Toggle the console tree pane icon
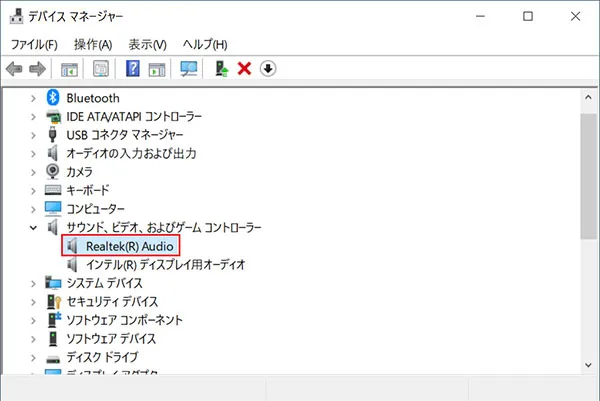Image resolution: width=600 pixels, height=401 pixels. (x=69, y=69)
